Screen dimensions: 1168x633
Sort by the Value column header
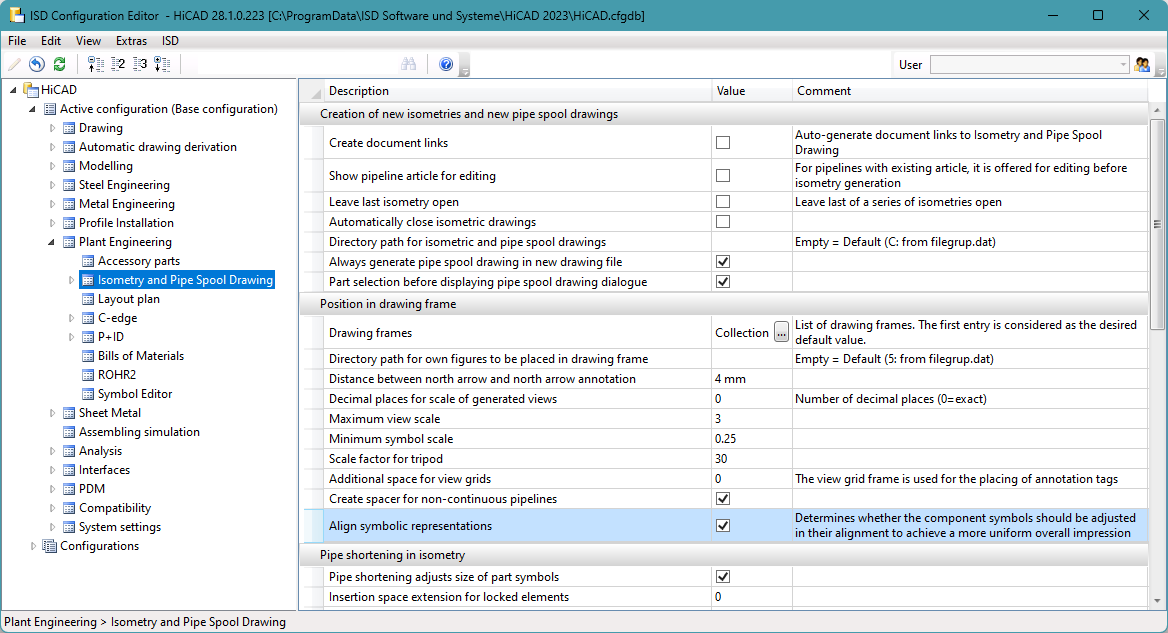(751, 91)
